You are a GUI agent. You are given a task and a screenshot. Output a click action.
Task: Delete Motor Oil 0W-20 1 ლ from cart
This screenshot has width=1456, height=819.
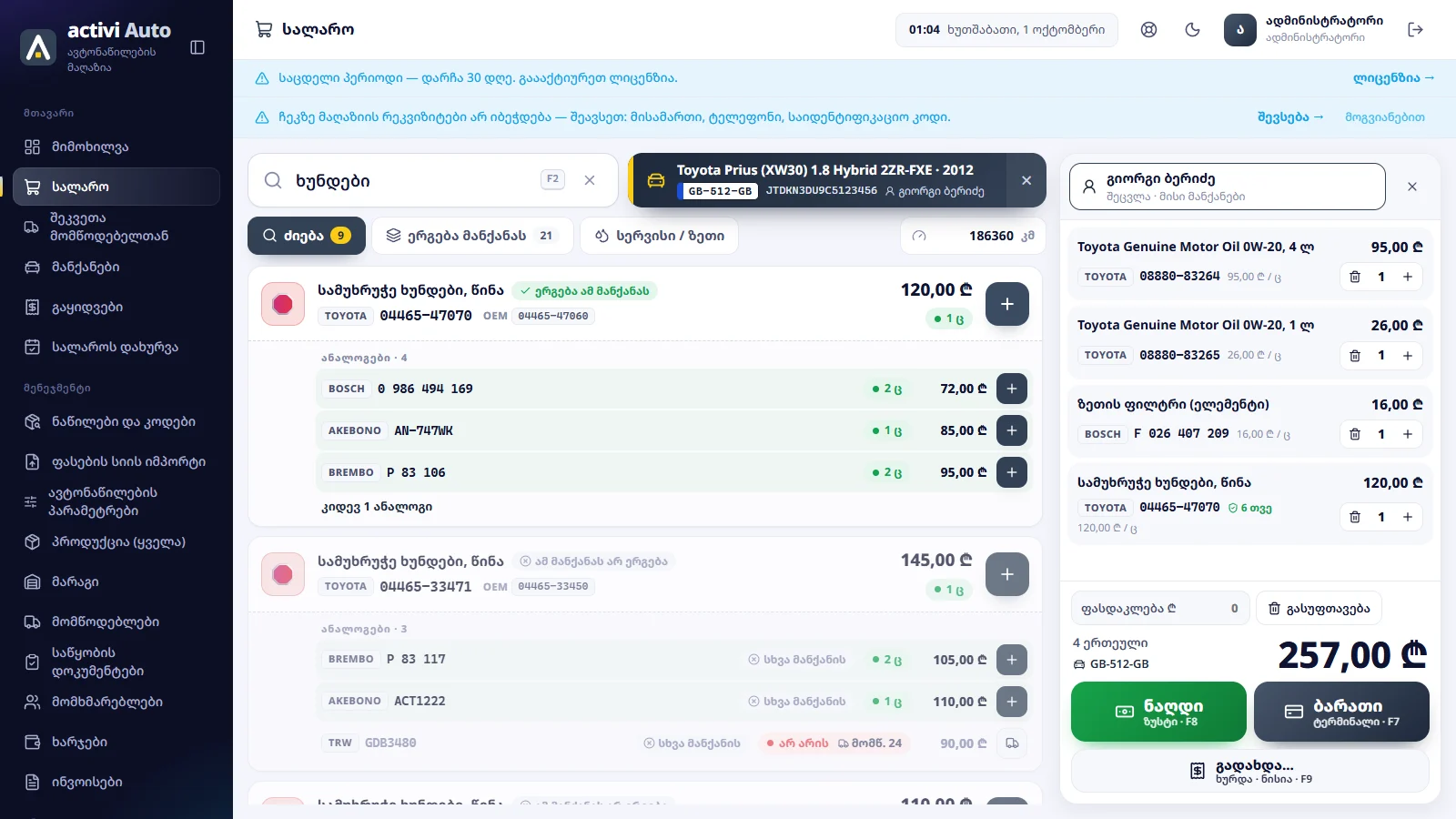[1355, 355]
